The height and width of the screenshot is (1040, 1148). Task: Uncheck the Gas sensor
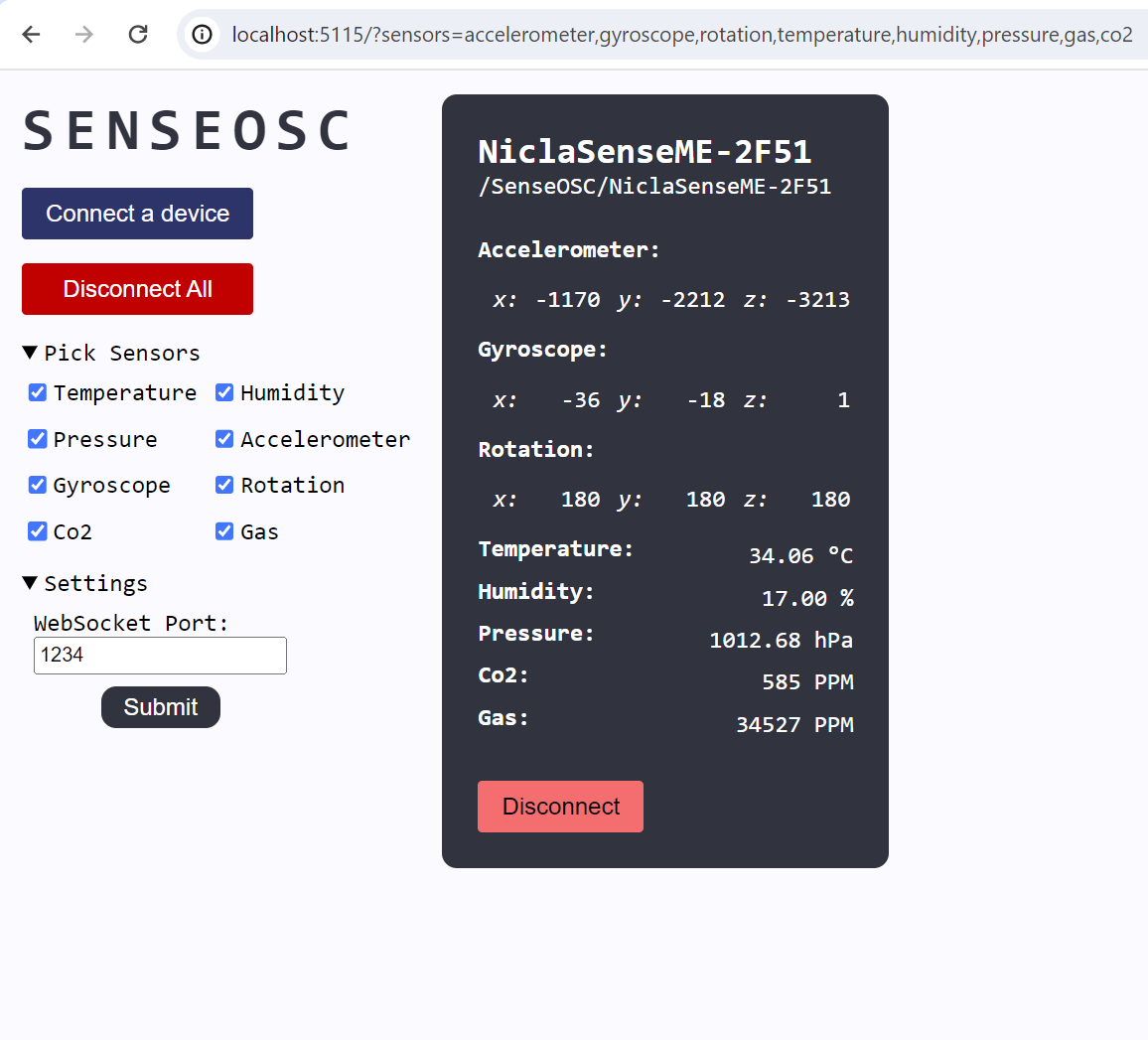point(223,531)
